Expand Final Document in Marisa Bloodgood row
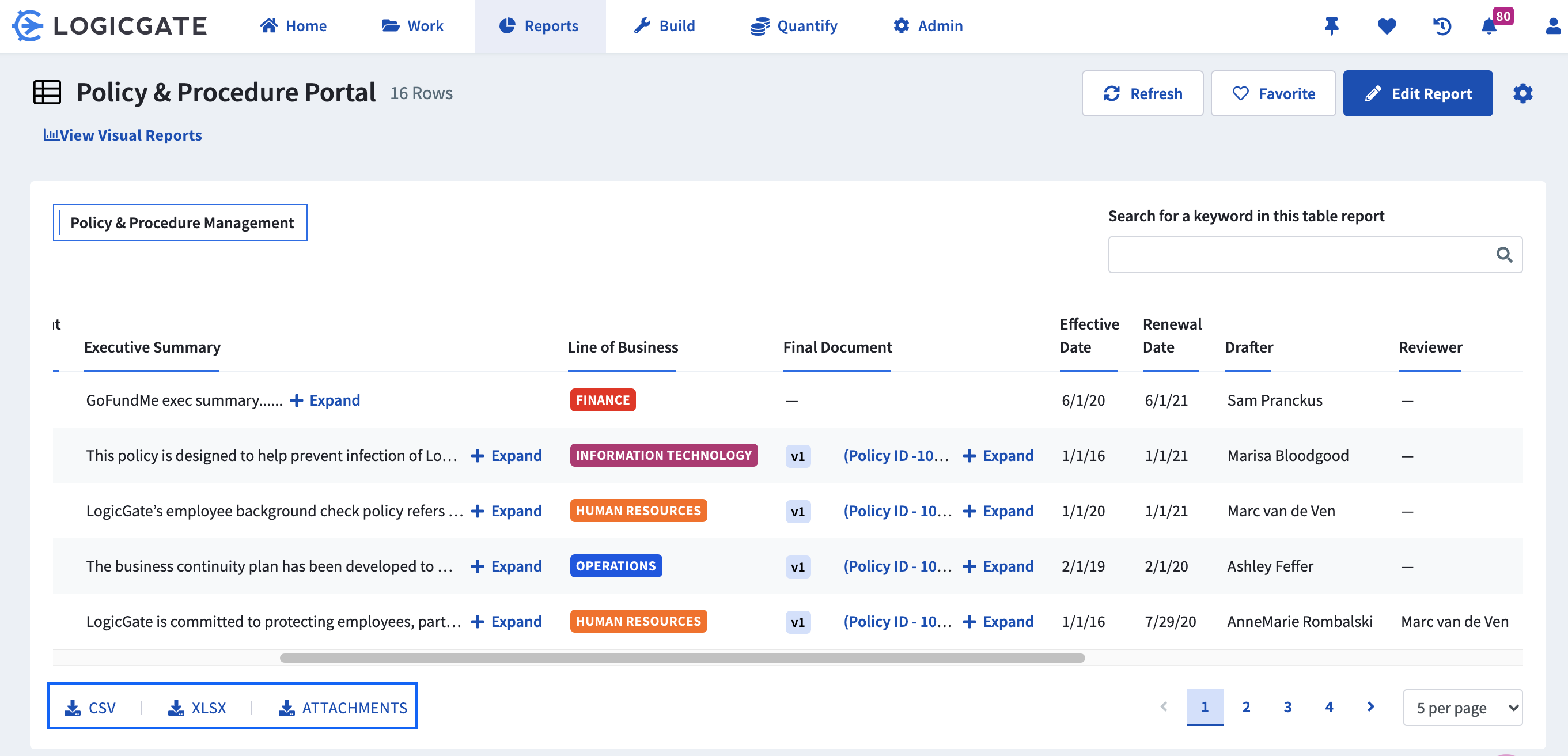This screenshot has height=756, width=1568. tap(998, 456)
